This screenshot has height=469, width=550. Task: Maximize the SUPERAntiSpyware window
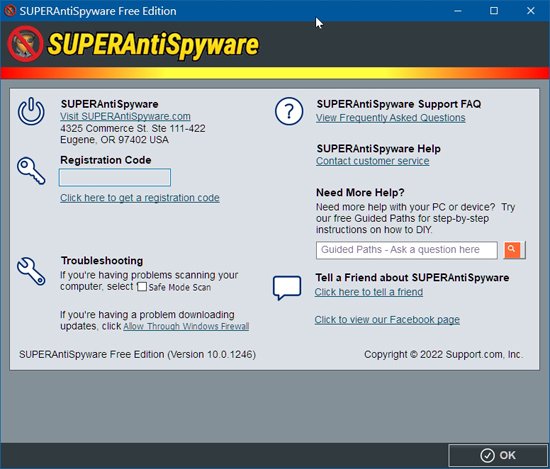(494, 11)
